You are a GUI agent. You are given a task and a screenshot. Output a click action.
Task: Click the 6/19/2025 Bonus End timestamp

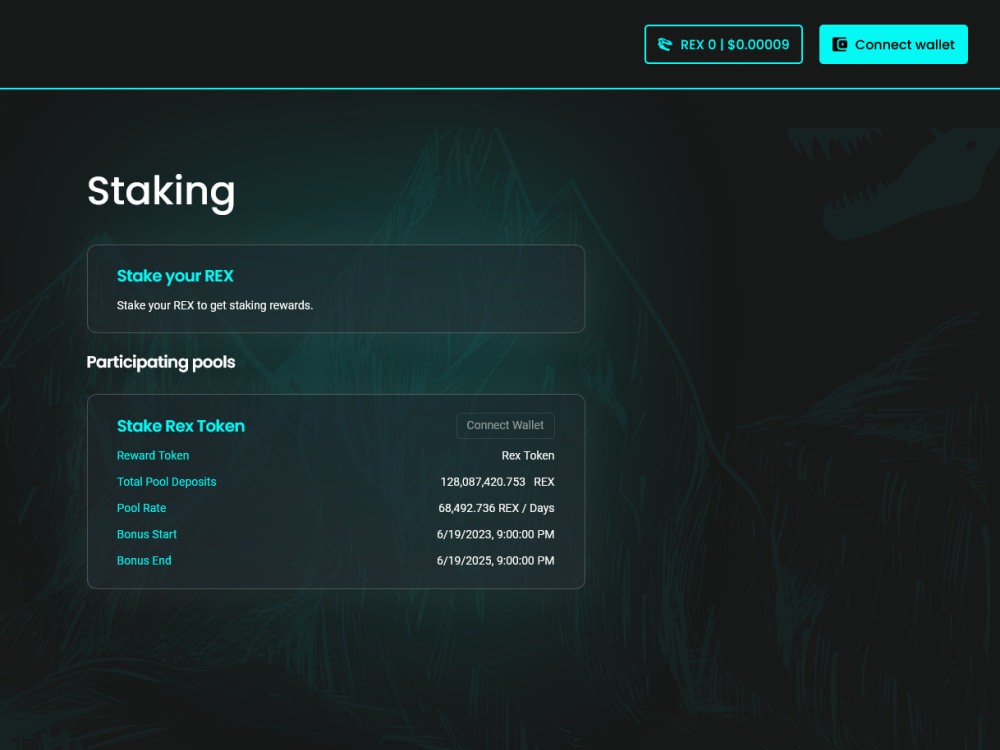click(x=495, y=560)
